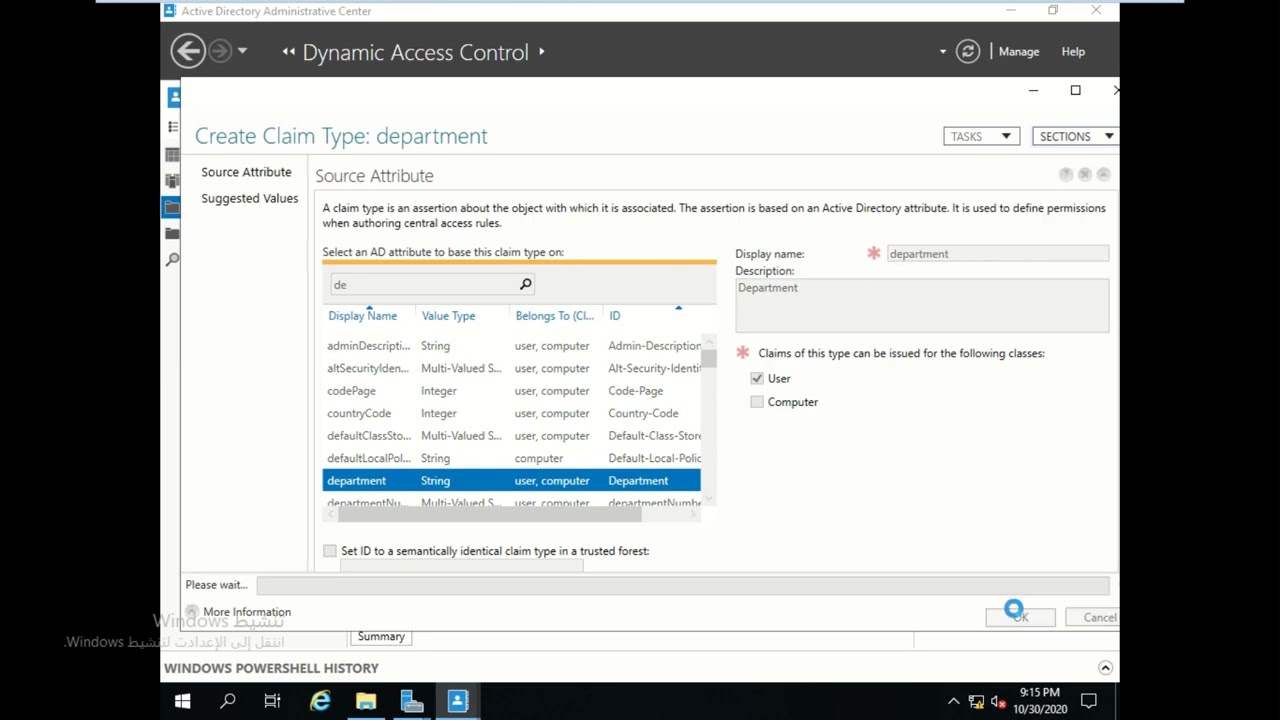The width and height of the screenshot is (1280, 720).
Task: Select the highlighted department attribute row
Action: coord(511,481)
